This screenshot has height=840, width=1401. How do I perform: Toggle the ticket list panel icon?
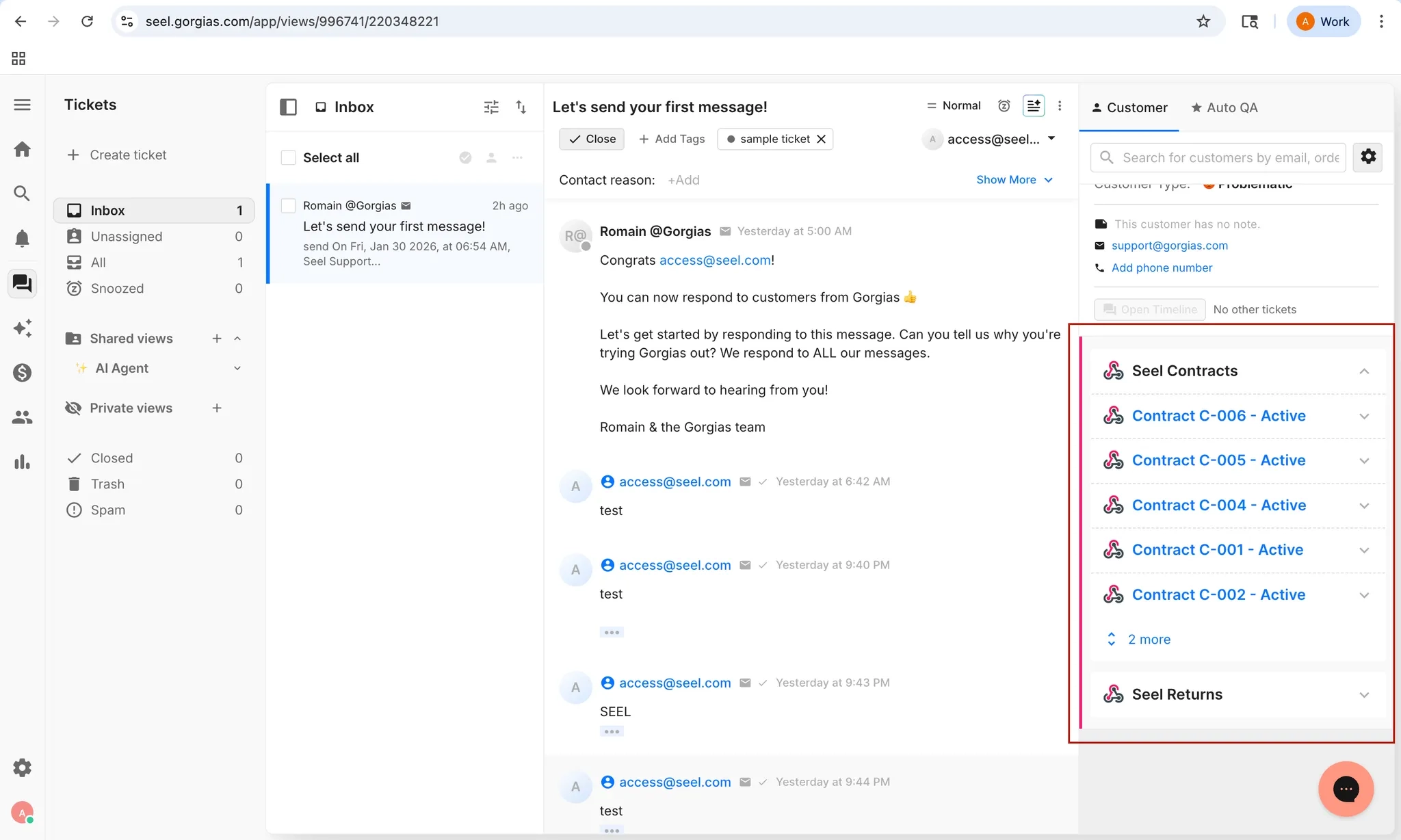tap(288, 107)
